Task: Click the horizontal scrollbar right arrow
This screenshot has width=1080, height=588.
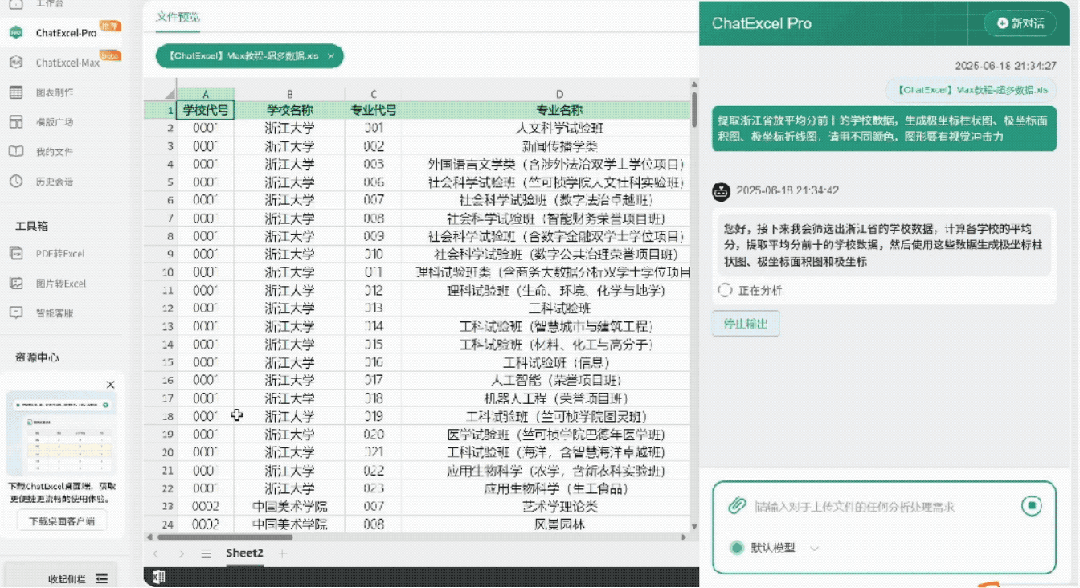Action: pyautogui.click(x=684, y=537)
